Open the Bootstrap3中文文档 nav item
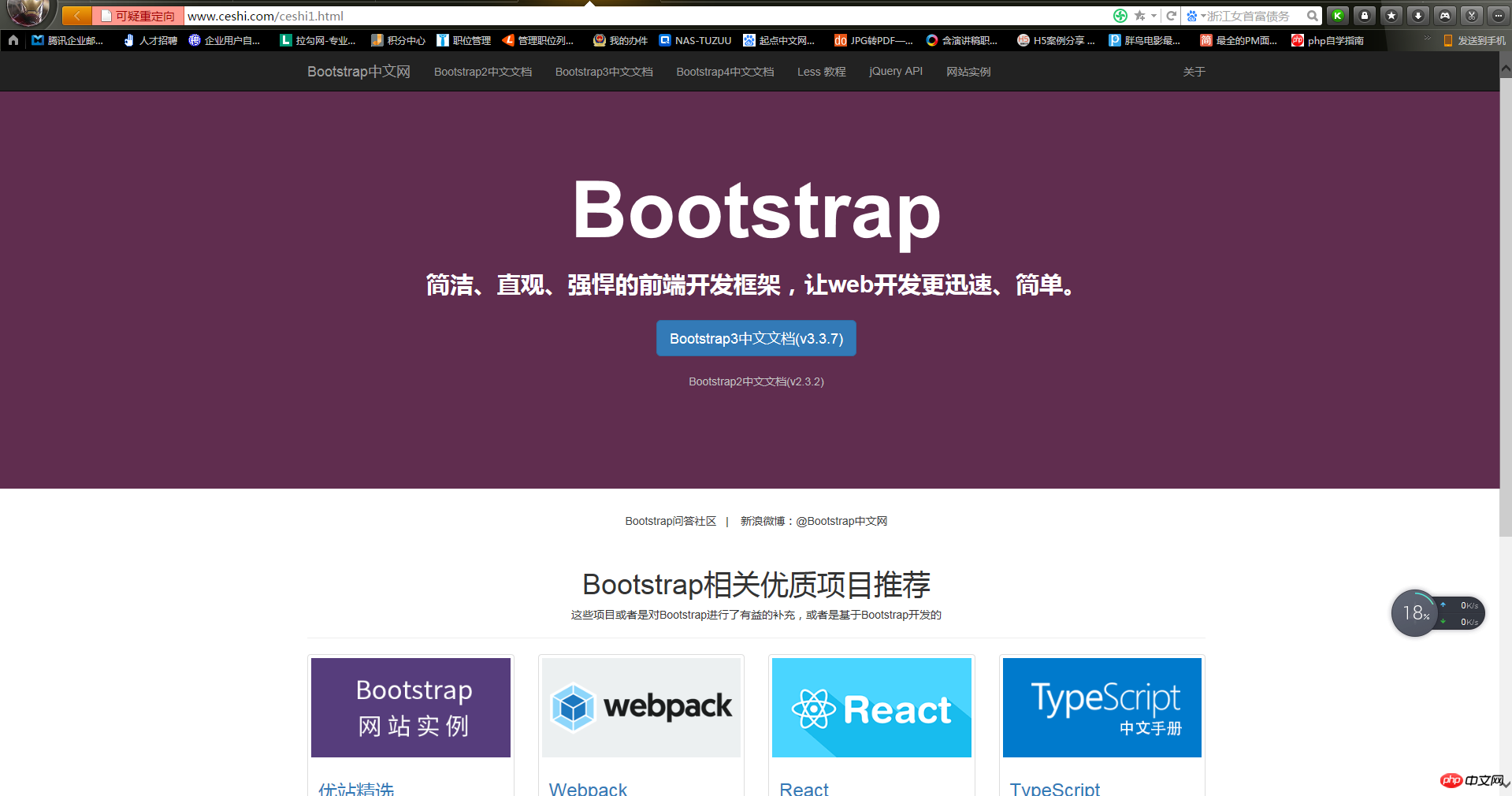 (604, 72)
